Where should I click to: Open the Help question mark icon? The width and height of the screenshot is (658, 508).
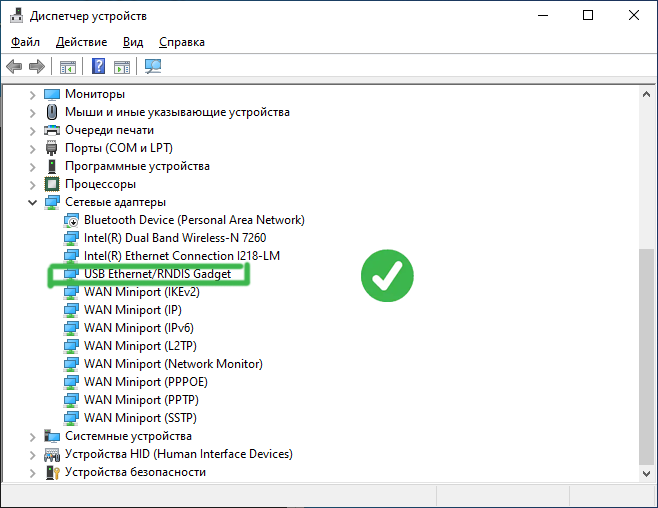coord(98,66)
